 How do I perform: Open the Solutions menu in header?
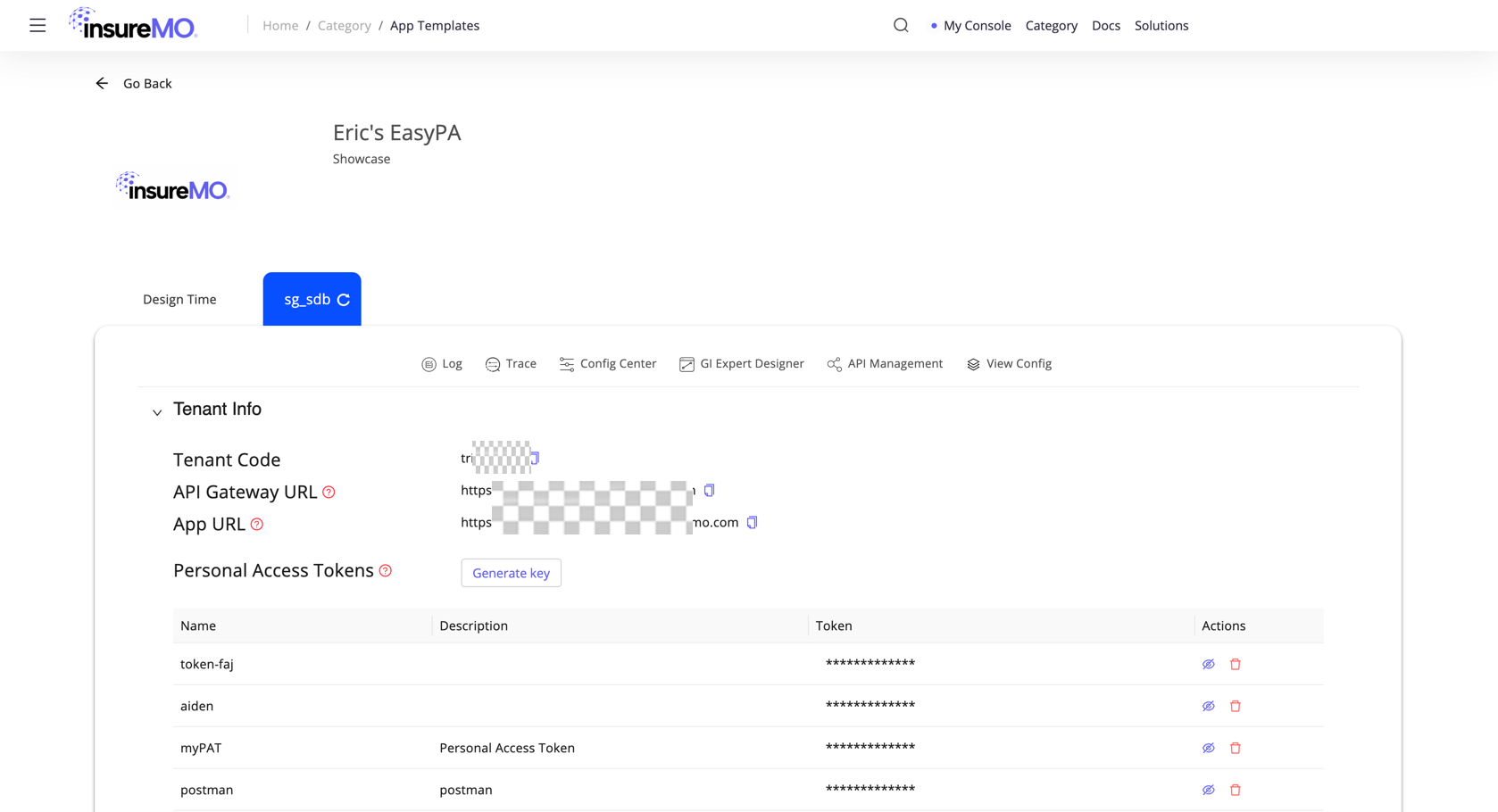(x=1161, y=25)
